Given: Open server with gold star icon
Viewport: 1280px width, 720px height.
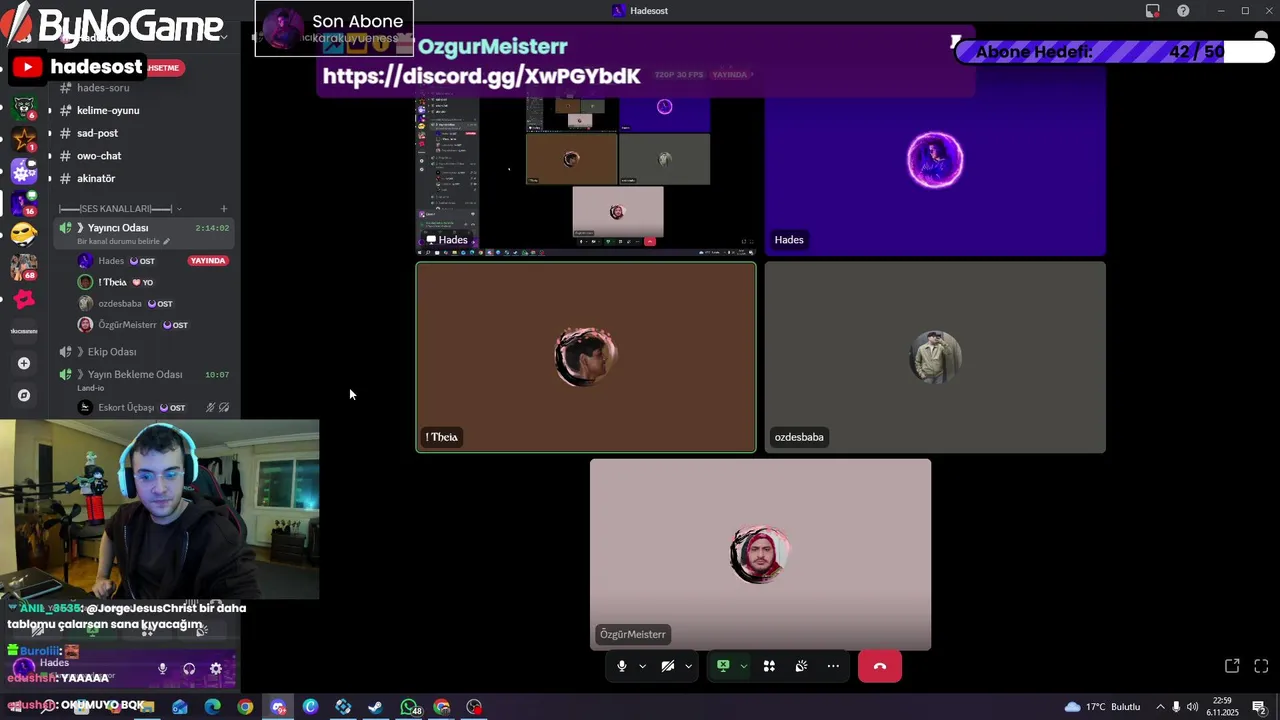Looking at the screenshot, I should pyautogui.click(x=24, y=139).
